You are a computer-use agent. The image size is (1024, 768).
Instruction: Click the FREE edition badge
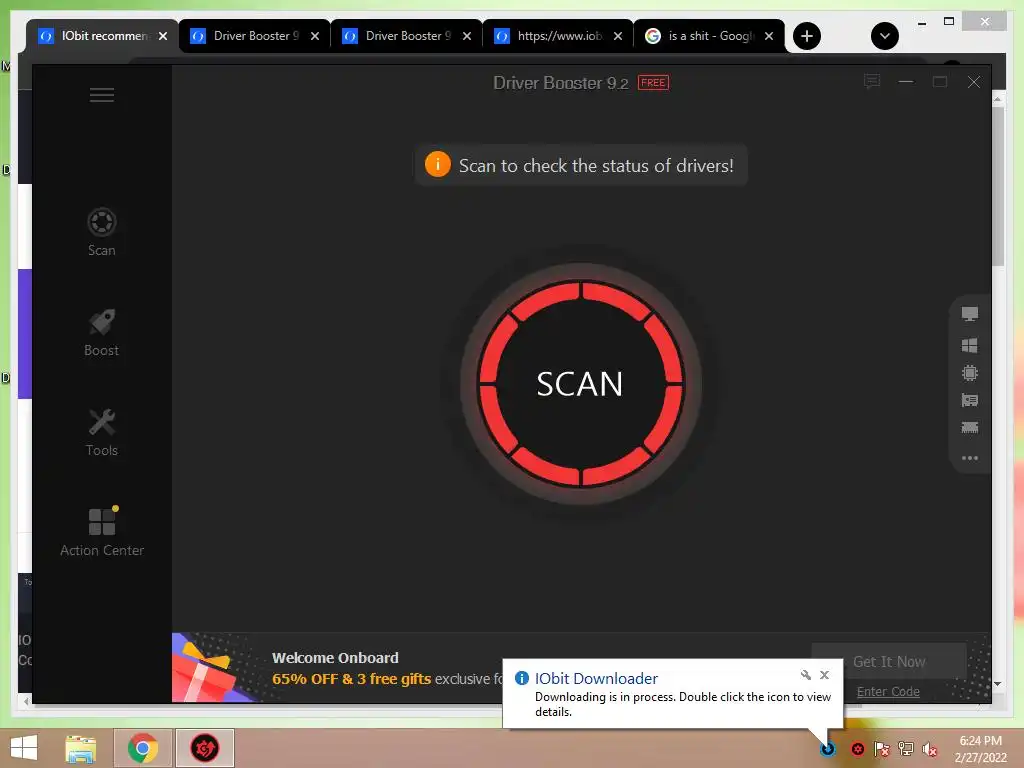[x=653, y=83]
